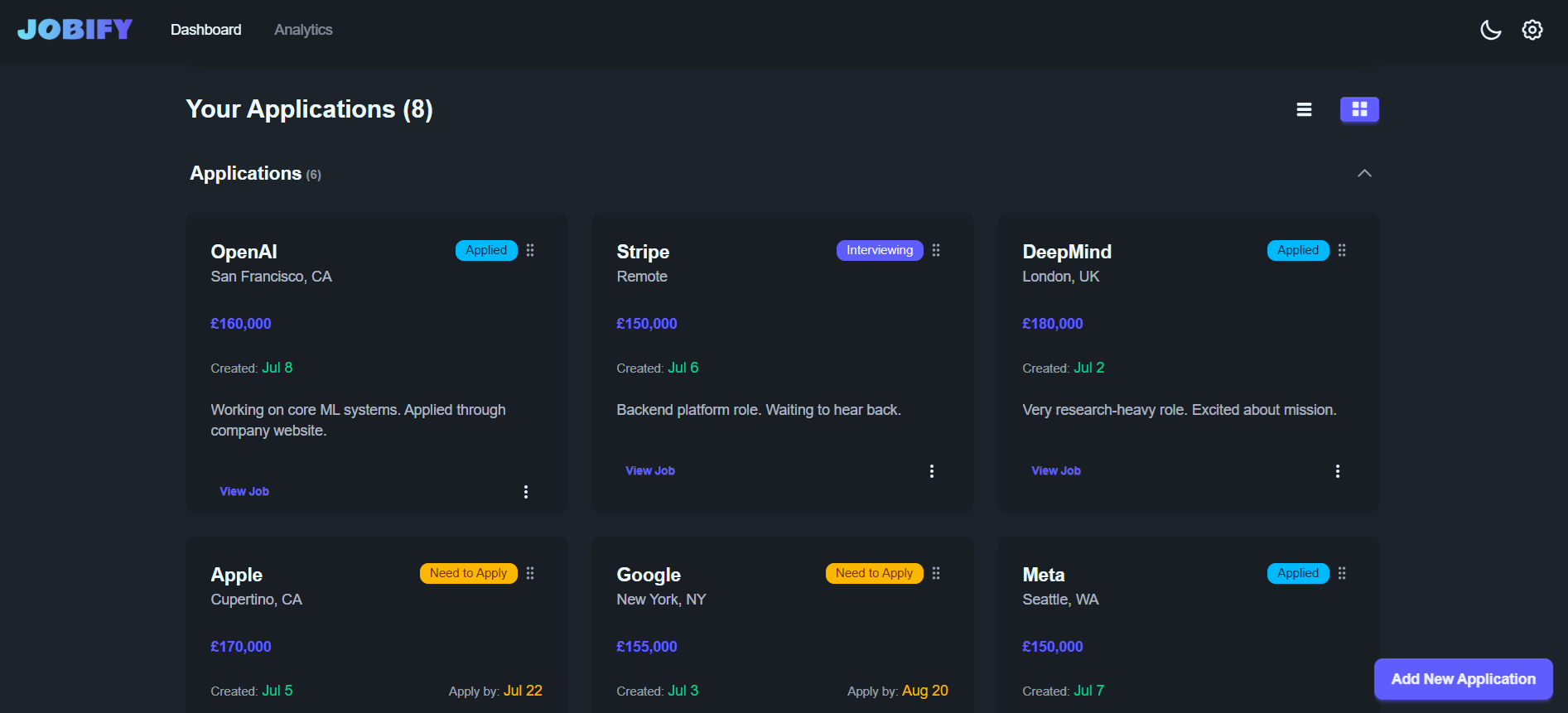Click Apple apply-by date Jul 22

(x=523, y=691)
